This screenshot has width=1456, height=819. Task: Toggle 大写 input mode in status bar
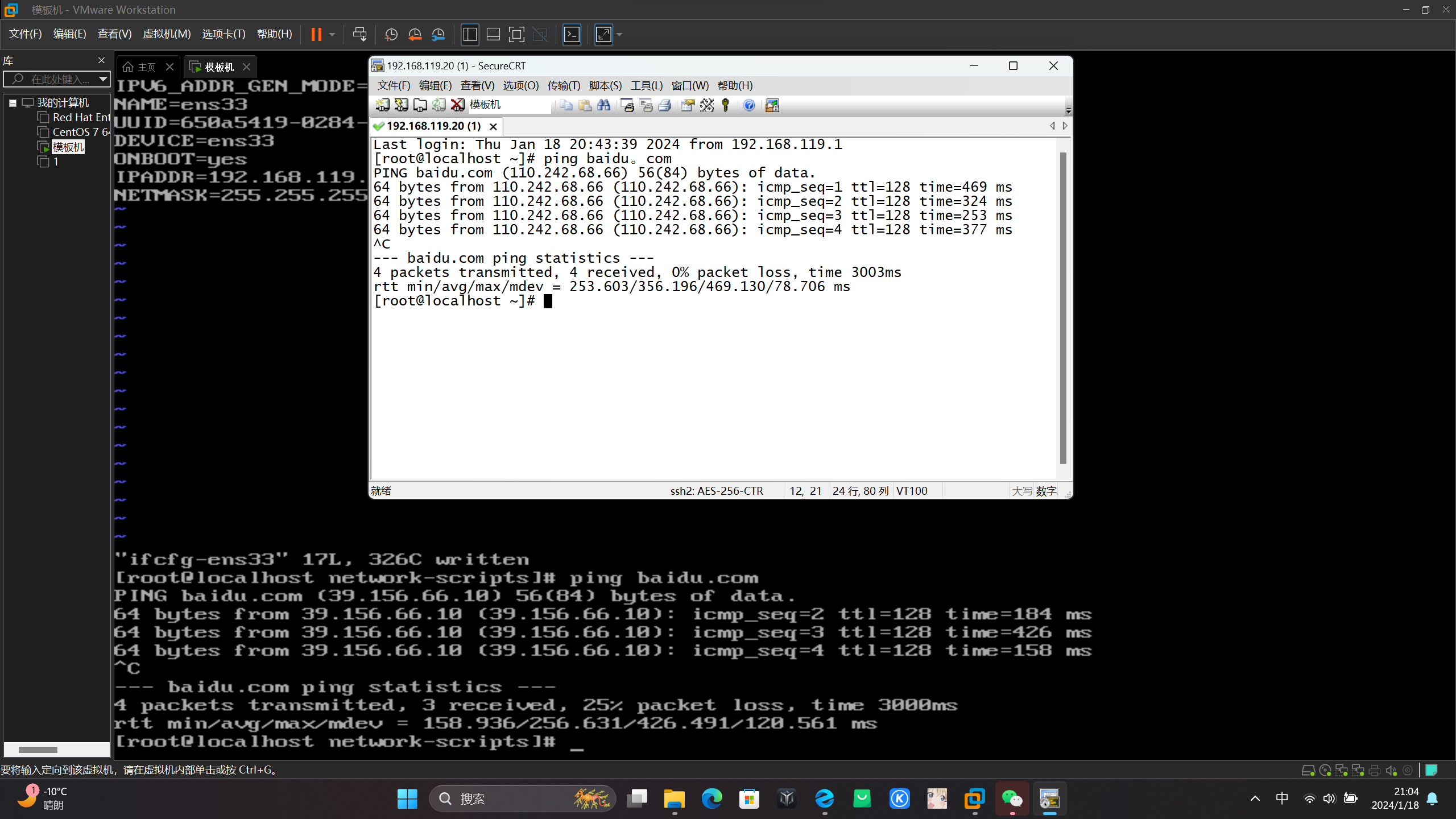point(1021,491)
